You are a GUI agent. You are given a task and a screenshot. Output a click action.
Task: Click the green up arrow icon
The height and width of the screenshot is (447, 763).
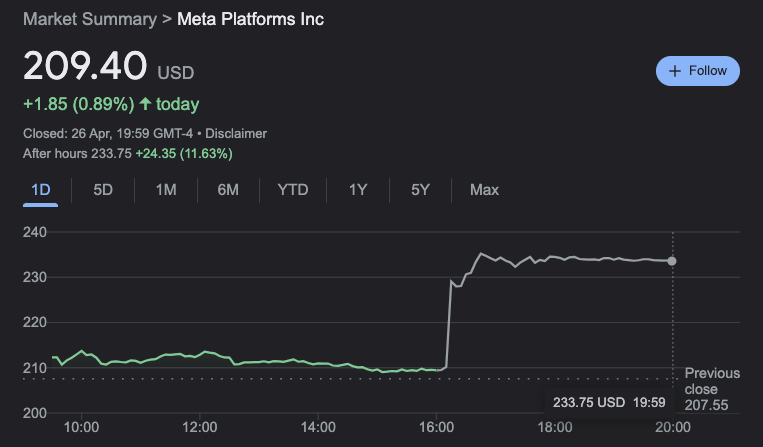[x=146, y=104]
